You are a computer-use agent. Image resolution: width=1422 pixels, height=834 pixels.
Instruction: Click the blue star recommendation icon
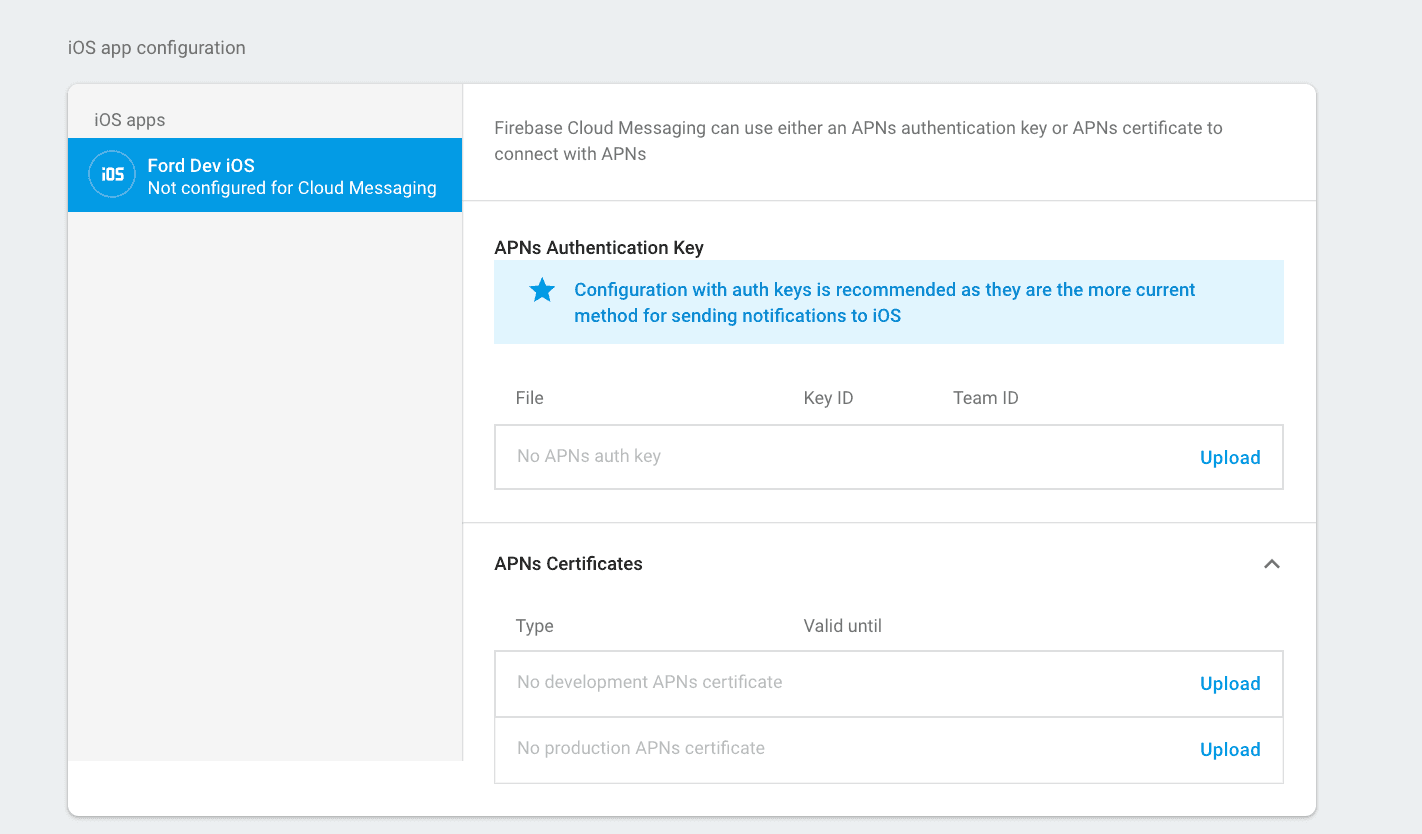coord(542,291)
